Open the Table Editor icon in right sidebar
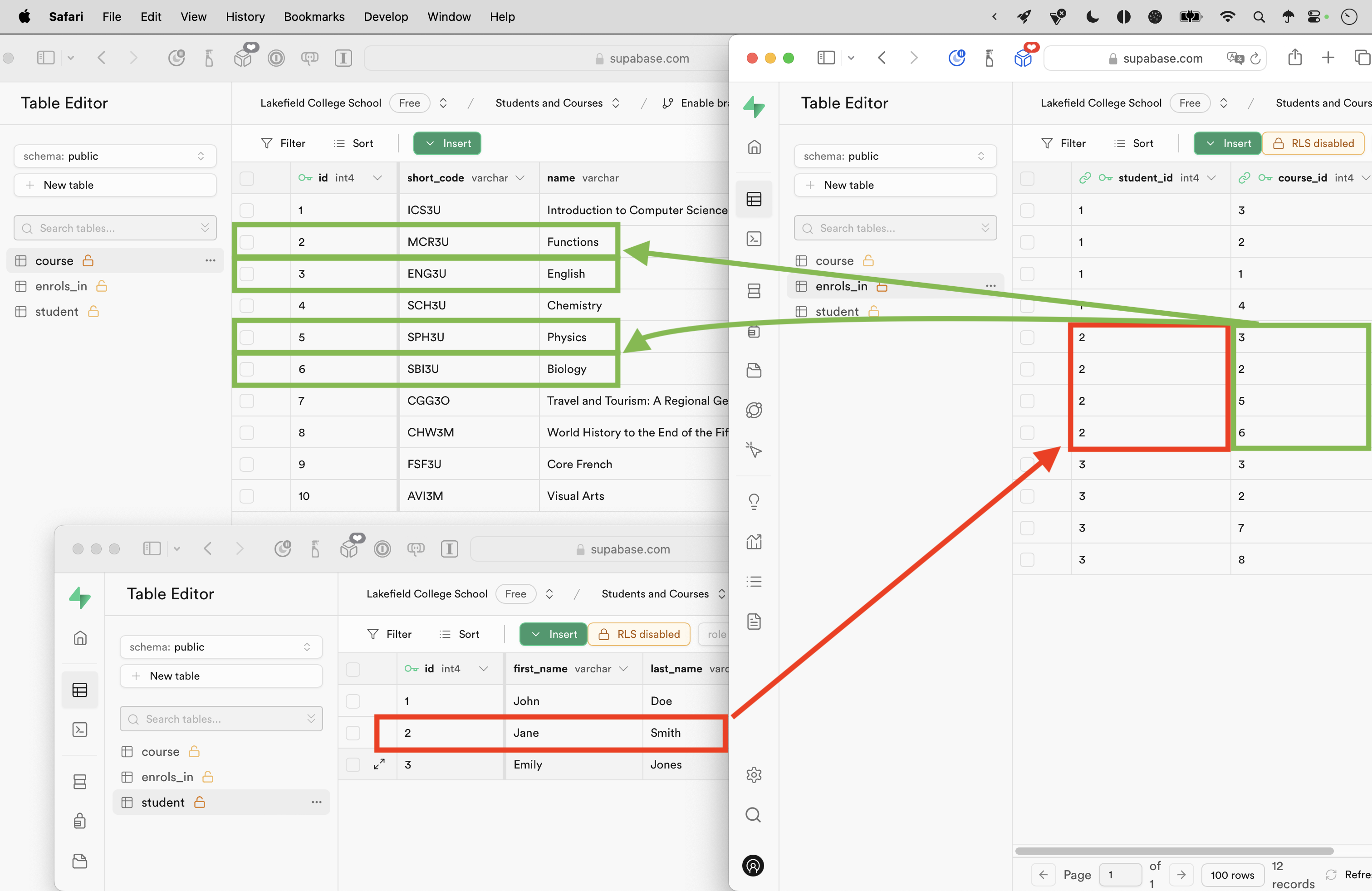The image size is (1372, 891). [x=754, y=200]
